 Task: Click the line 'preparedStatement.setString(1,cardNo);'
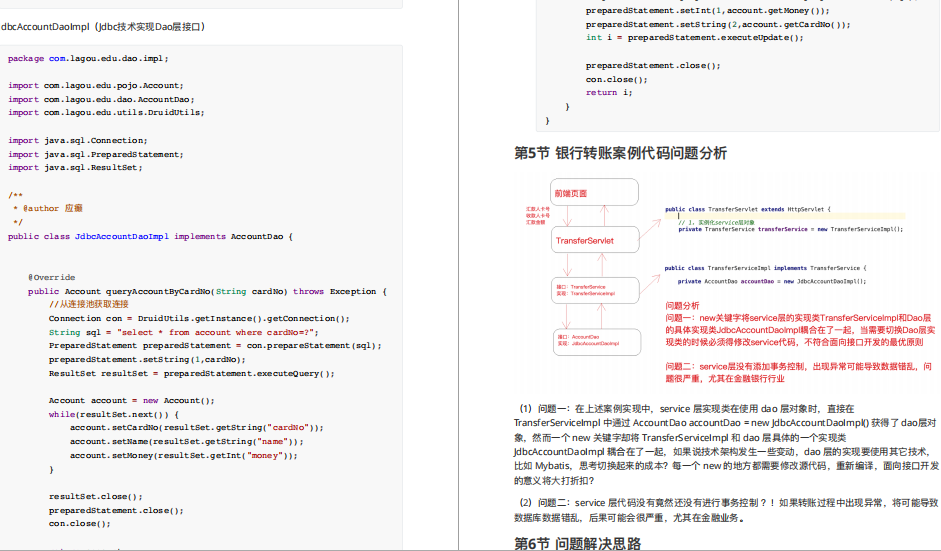147,359
